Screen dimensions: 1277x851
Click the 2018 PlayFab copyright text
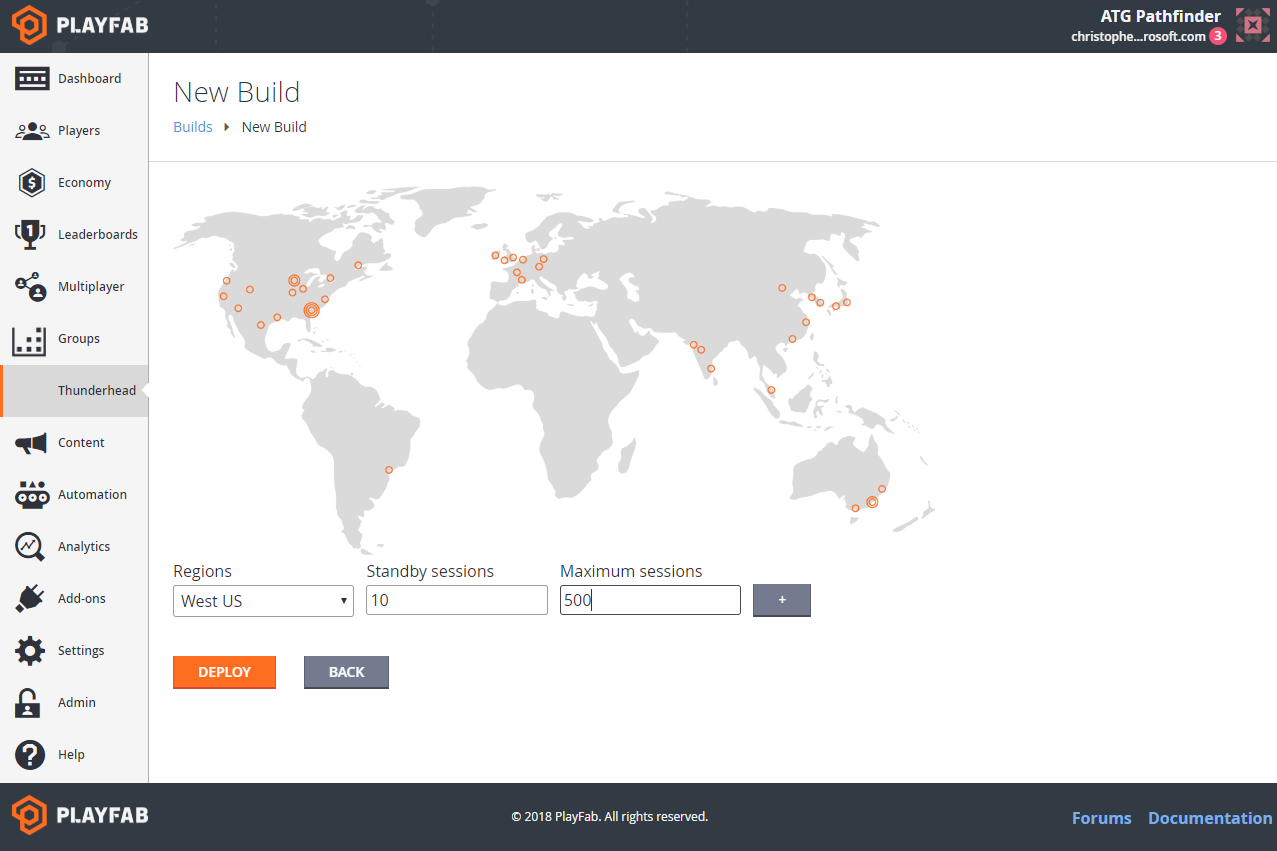pos(610,817)
